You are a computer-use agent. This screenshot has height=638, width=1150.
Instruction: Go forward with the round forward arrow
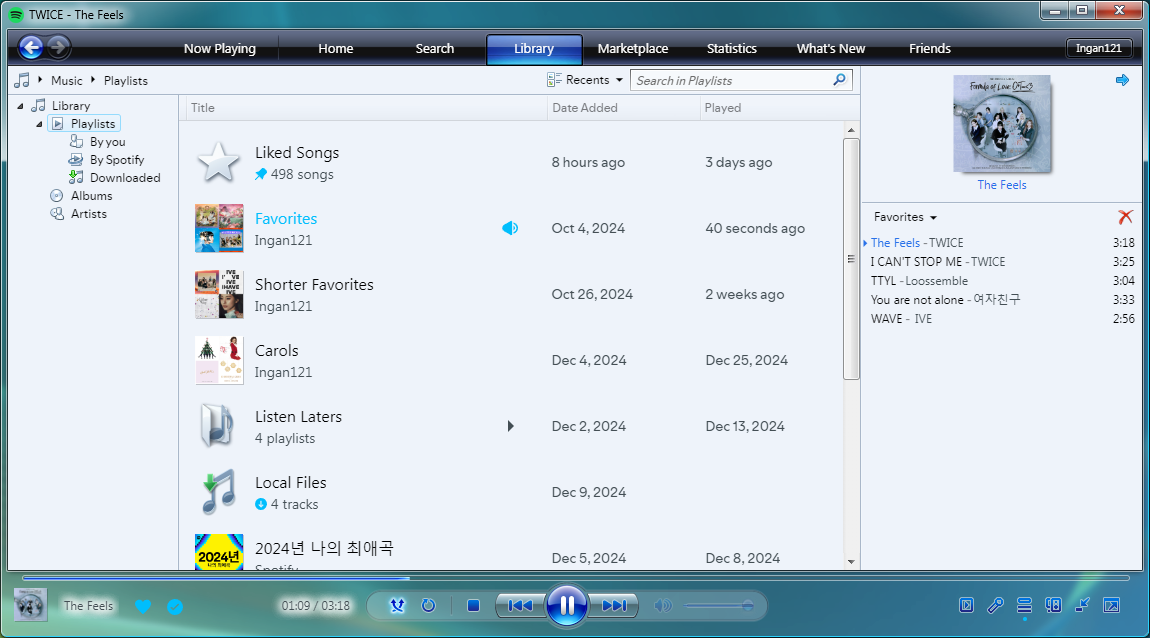[x=58, y=48]
